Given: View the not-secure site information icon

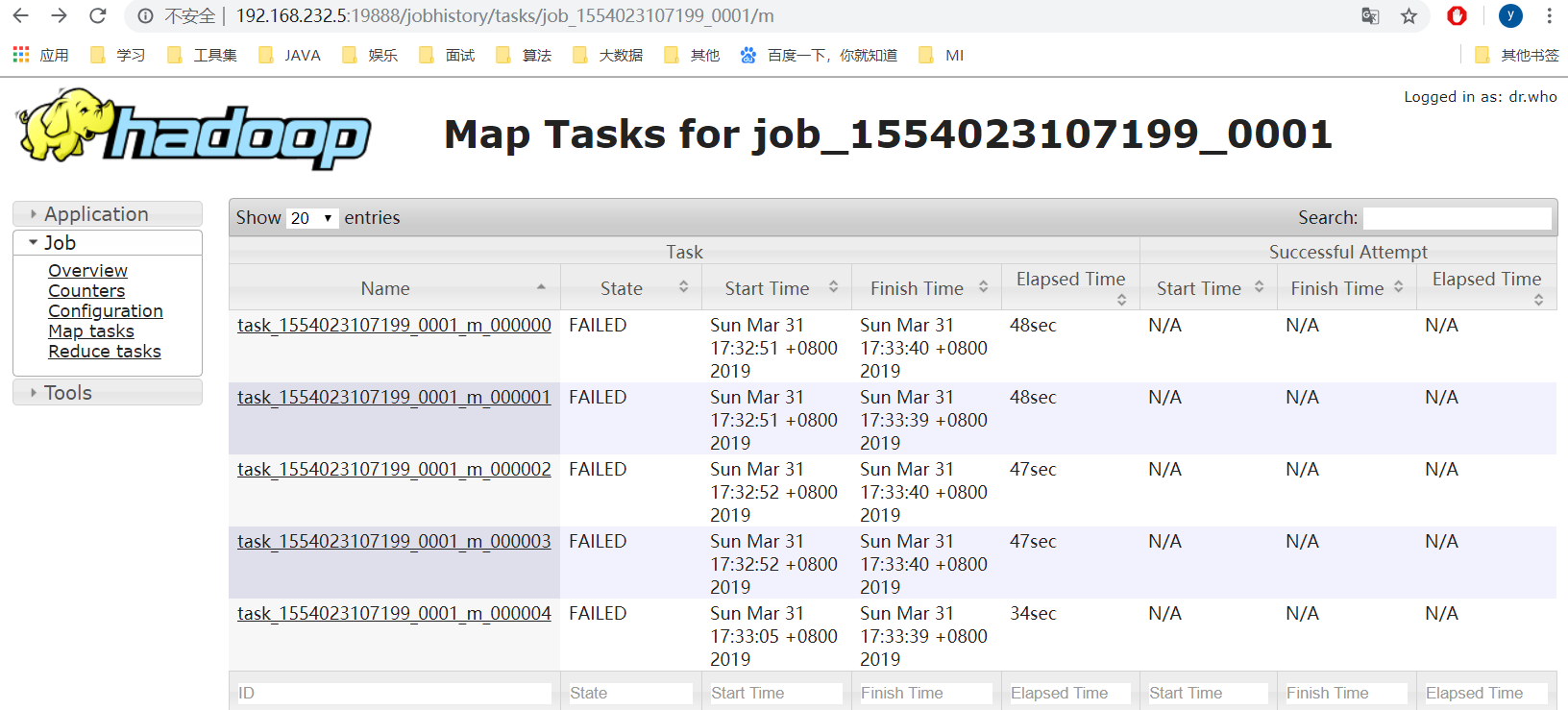Looking at the screenshot, I should [x=145, y=15].
